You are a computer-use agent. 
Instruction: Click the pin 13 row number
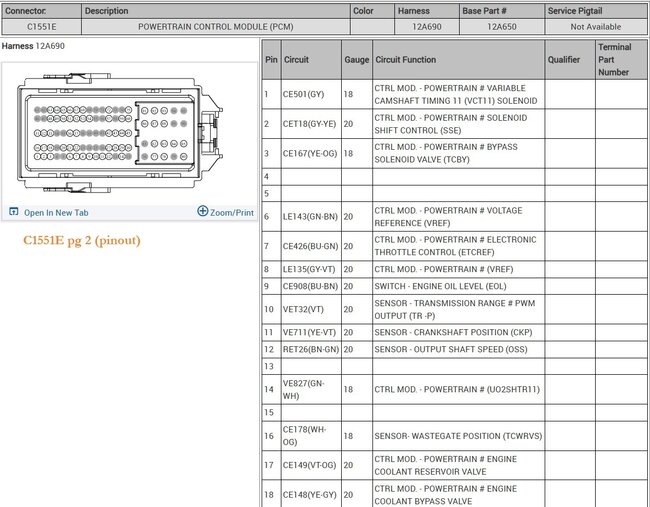(269, 366)
